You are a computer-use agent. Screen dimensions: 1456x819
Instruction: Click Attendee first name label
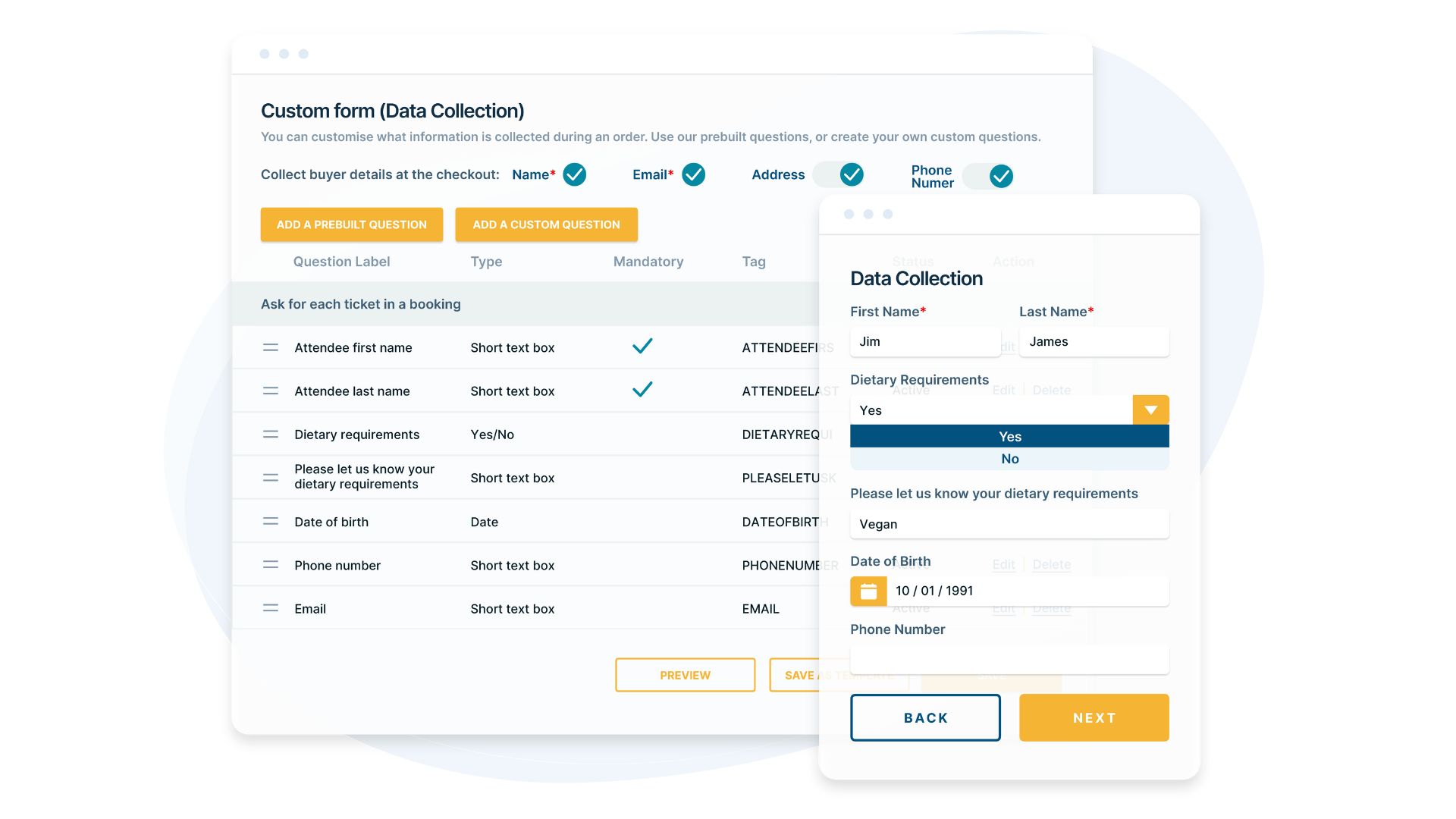point(353,347)
